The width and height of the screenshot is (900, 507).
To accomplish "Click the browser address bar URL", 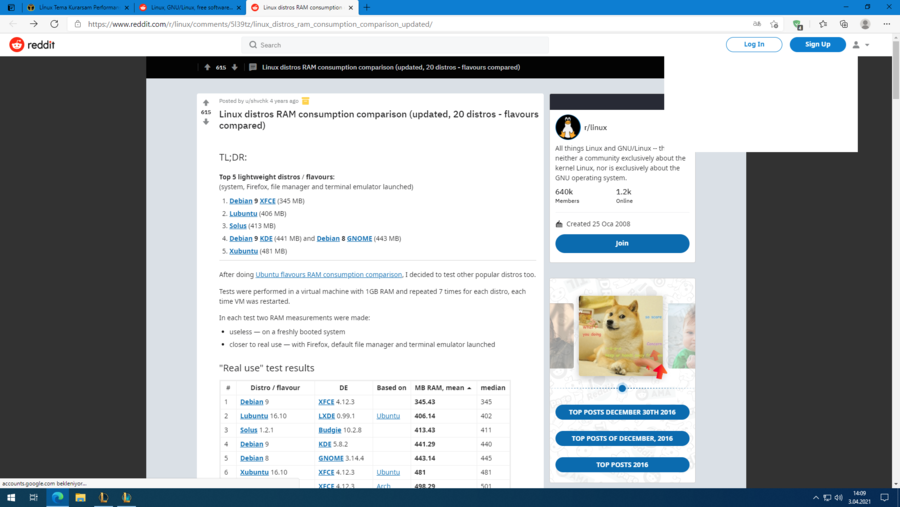I will tap(260, 24).
